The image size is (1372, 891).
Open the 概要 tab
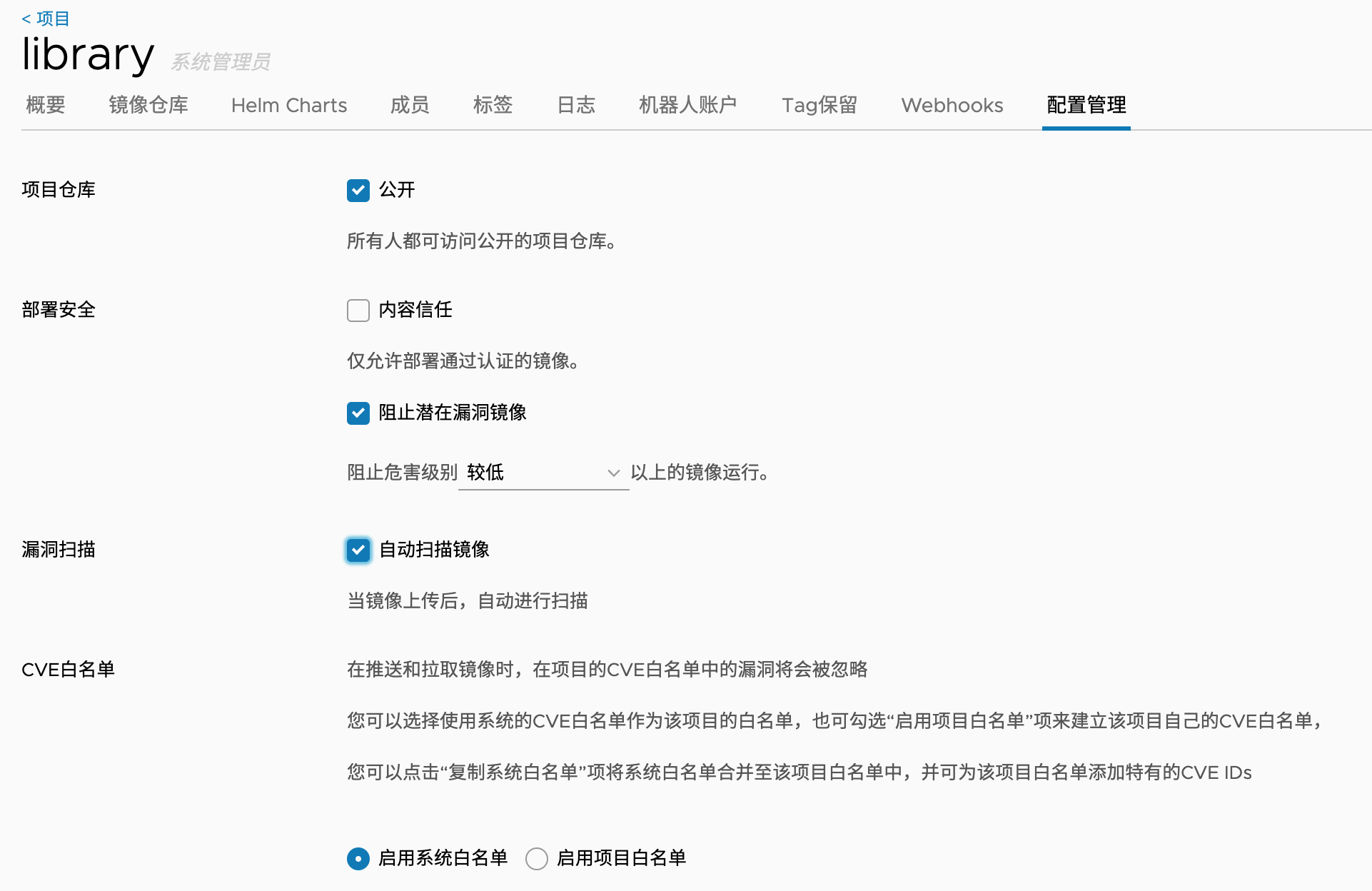(x=46, y=105)
